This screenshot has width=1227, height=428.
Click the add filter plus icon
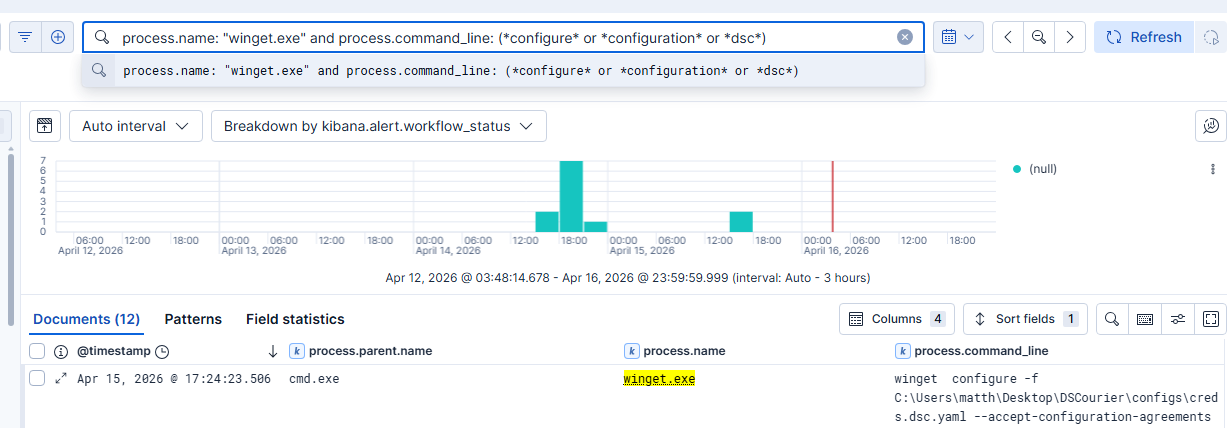pos(58,37)
